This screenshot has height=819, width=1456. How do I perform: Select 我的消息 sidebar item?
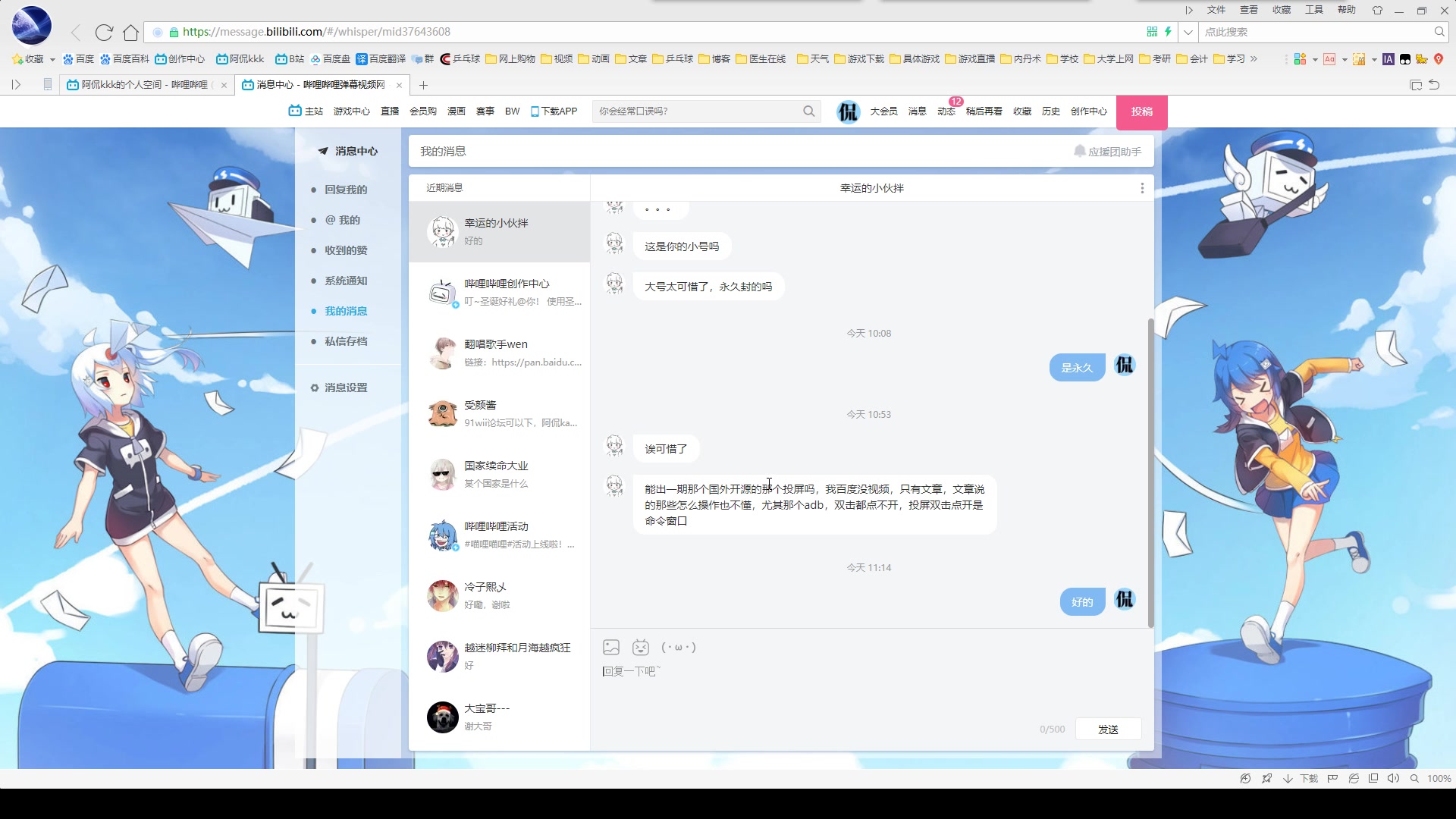346,311
